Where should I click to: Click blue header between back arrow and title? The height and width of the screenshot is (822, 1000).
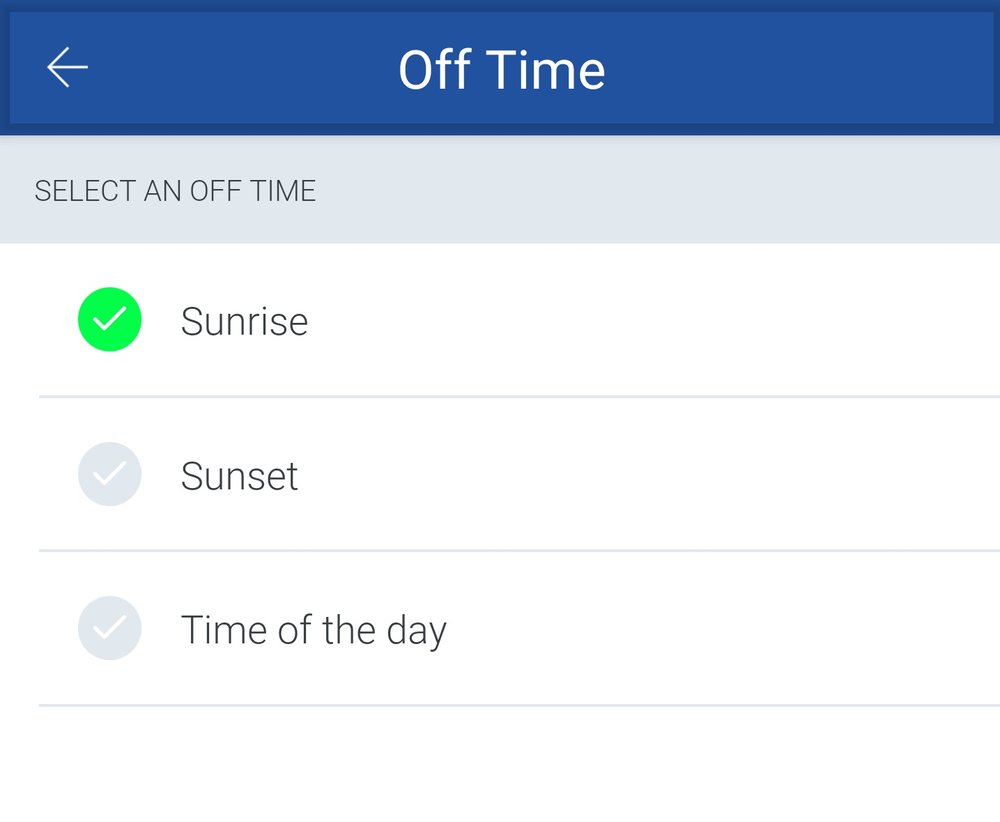242,68
